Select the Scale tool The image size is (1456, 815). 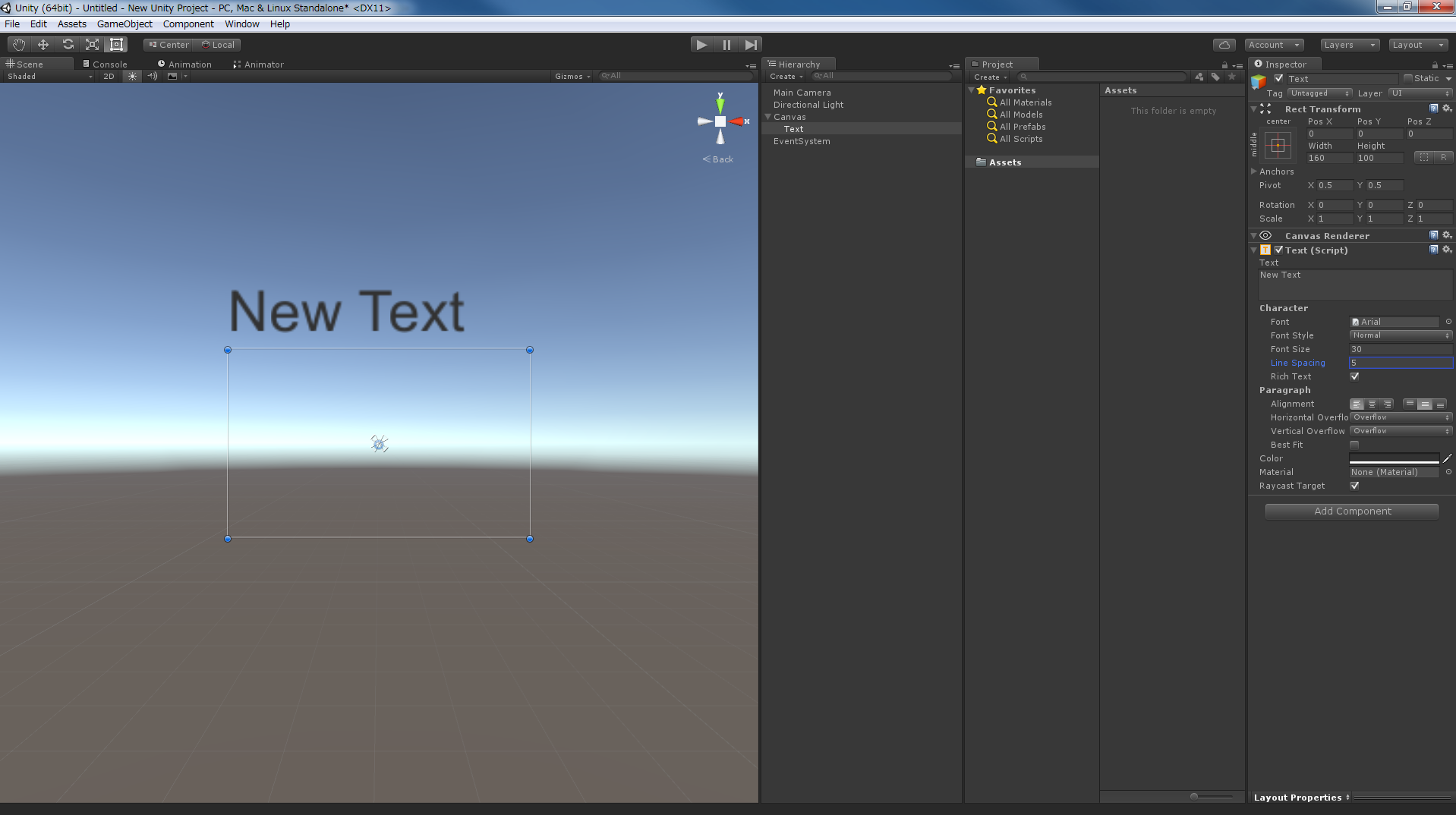[92, 45]
